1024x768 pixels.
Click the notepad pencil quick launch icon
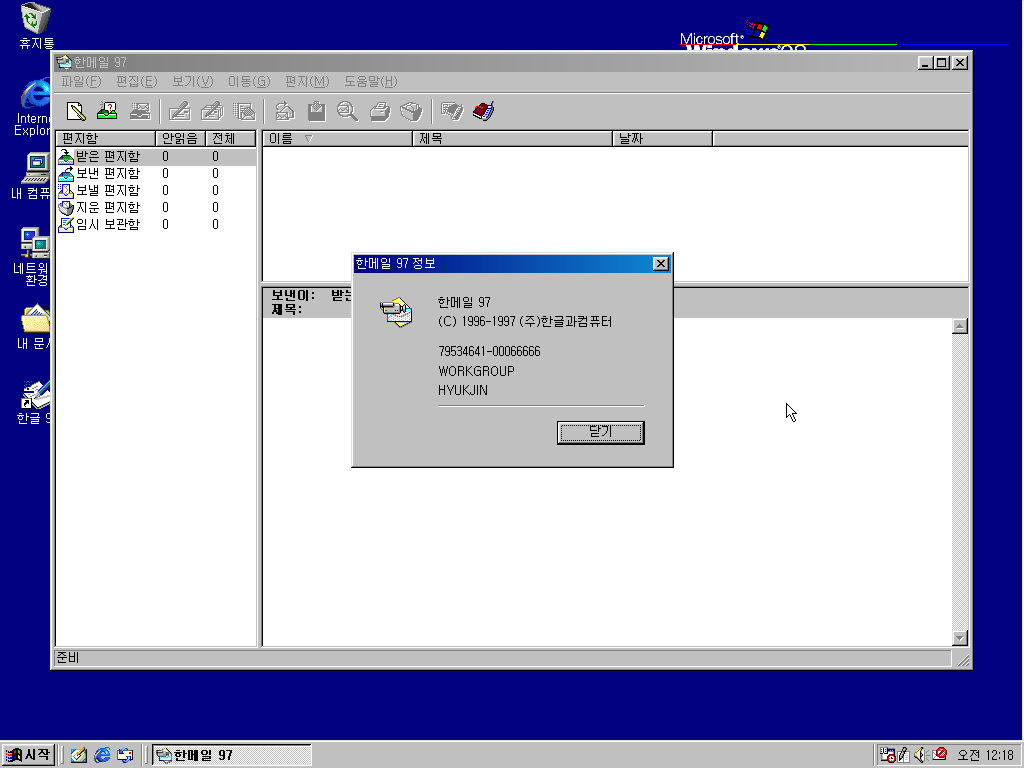79,755
